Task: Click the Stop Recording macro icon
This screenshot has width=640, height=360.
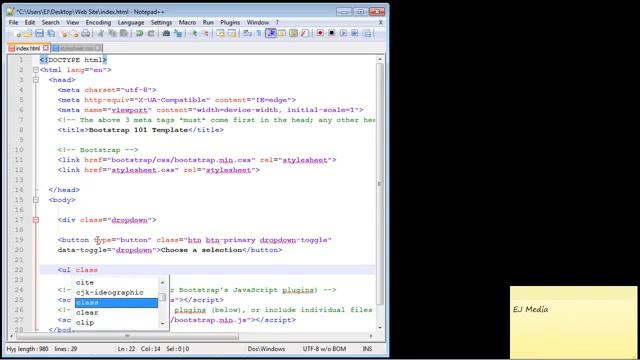Action: 331,33
